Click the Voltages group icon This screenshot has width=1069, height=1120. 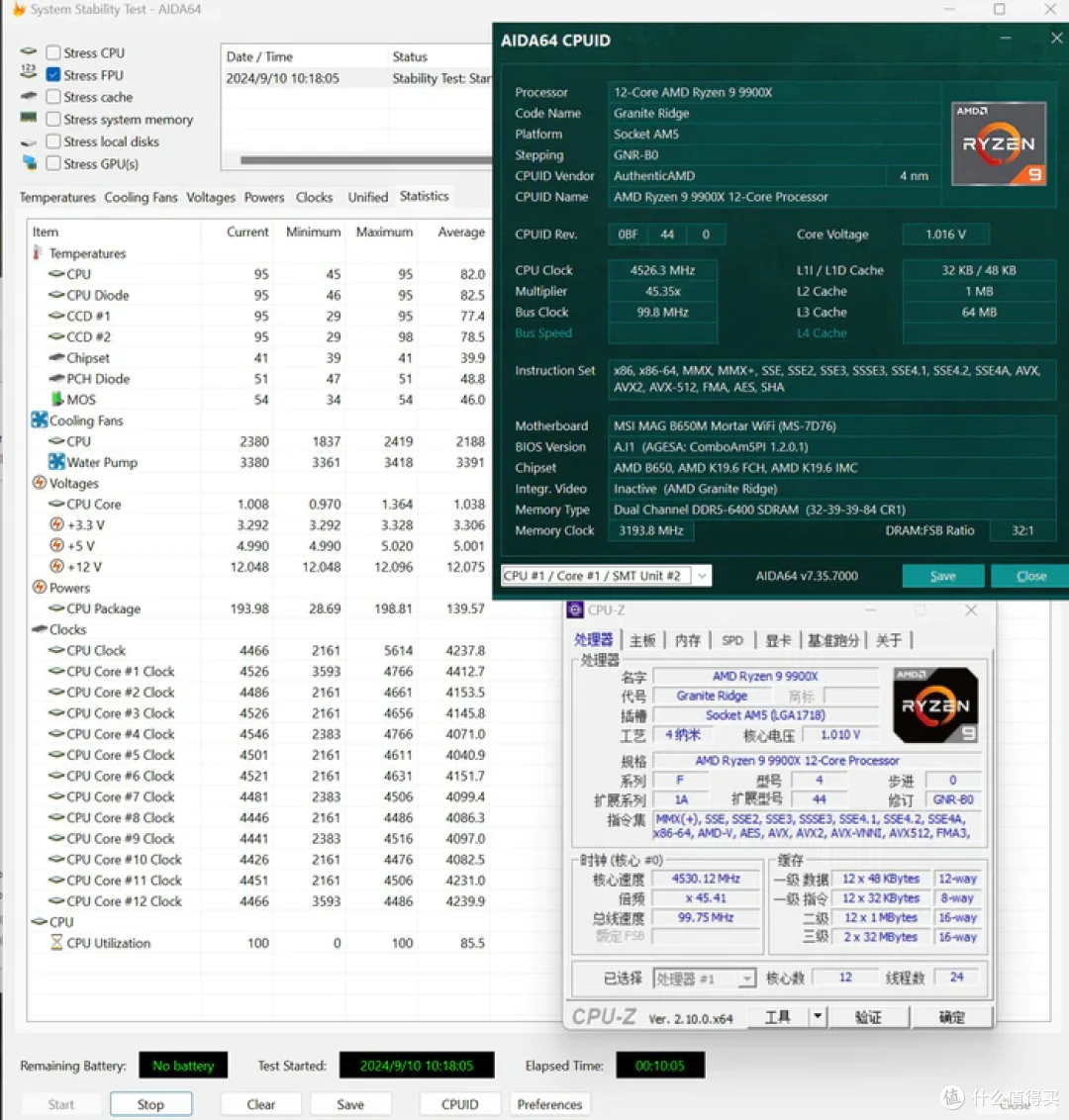pos(40,483)
